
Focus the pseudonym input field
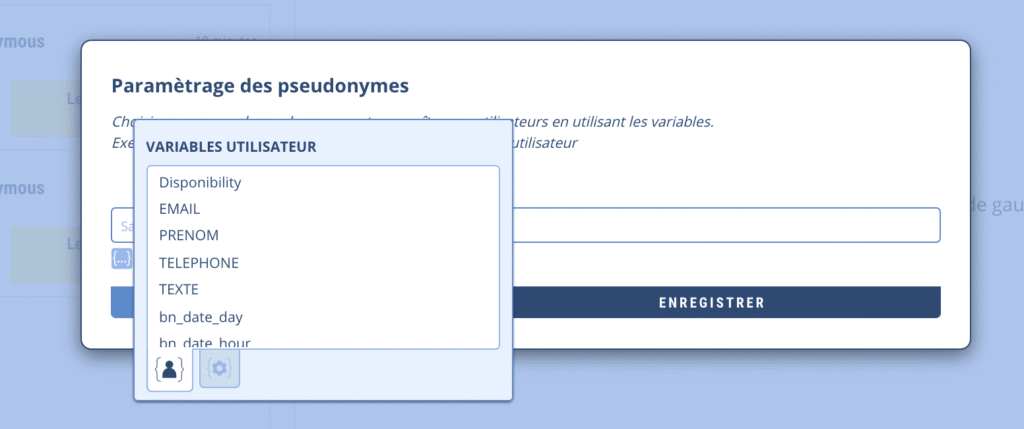pos(725,225)
